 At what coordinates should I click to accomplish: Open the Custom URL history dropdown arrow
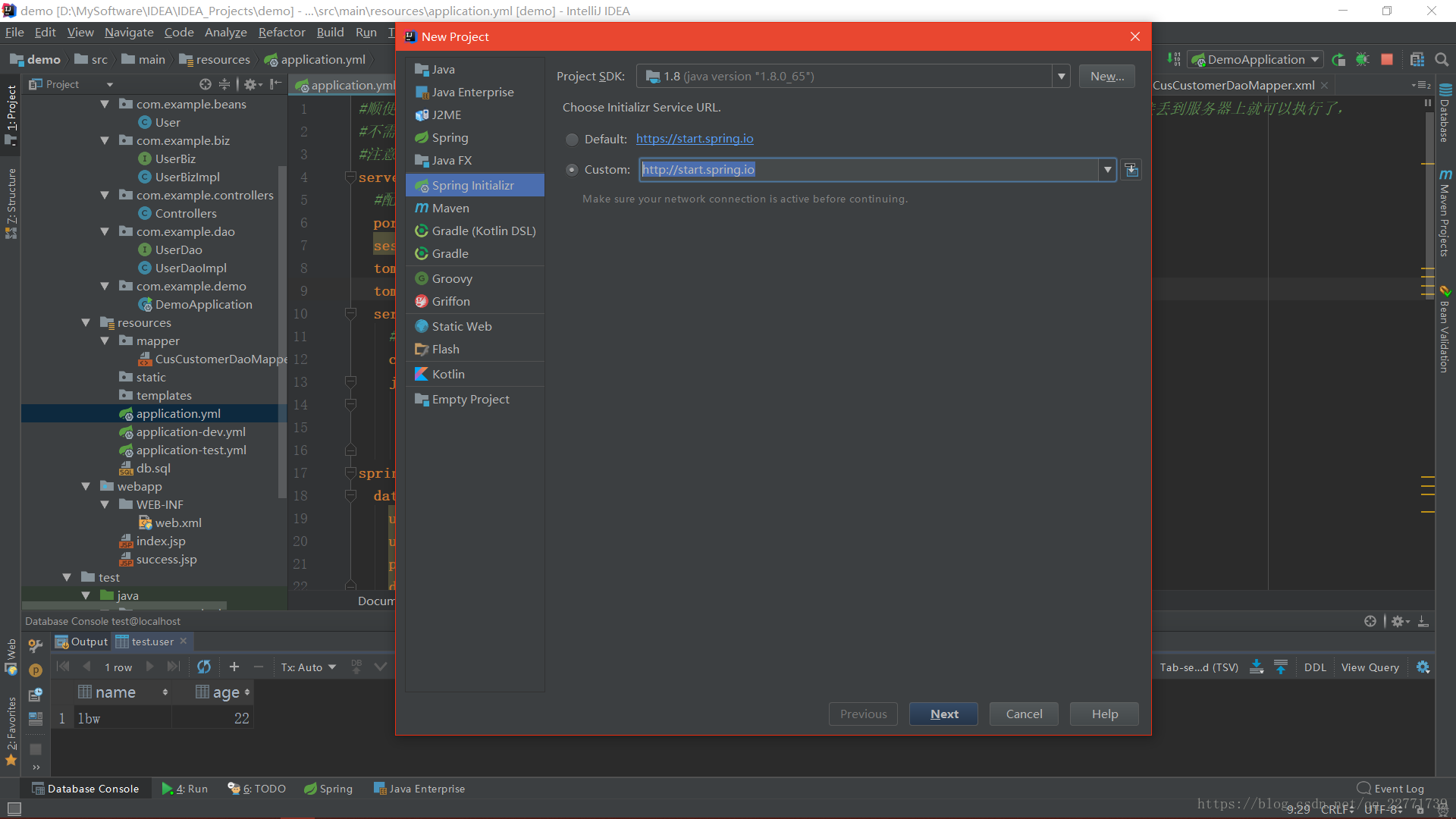(x=1108, y=170)
